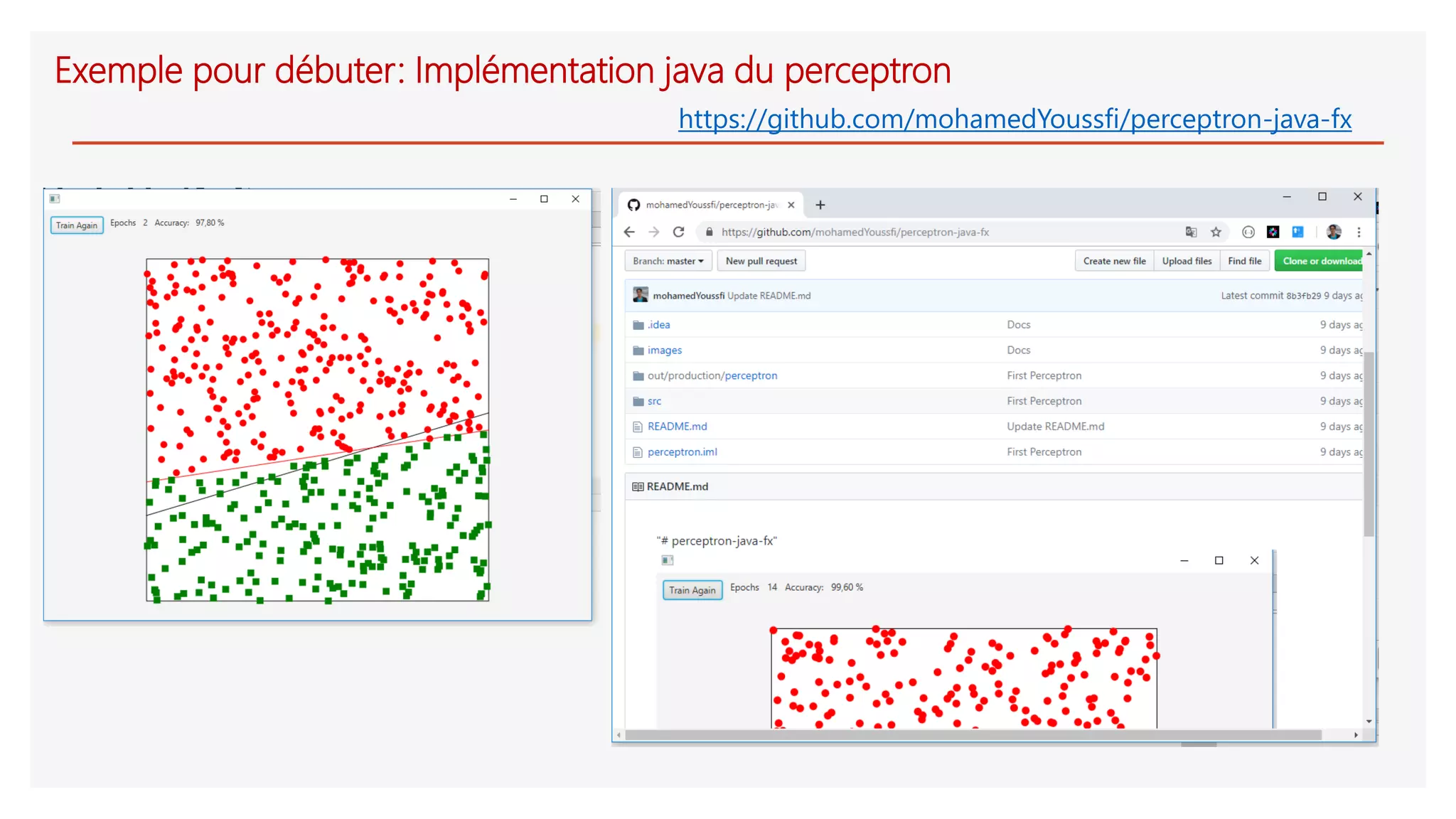Open the mohamedYoussfi author link
This screenshot has width=1456, height=819.
(x=689, y=296)
